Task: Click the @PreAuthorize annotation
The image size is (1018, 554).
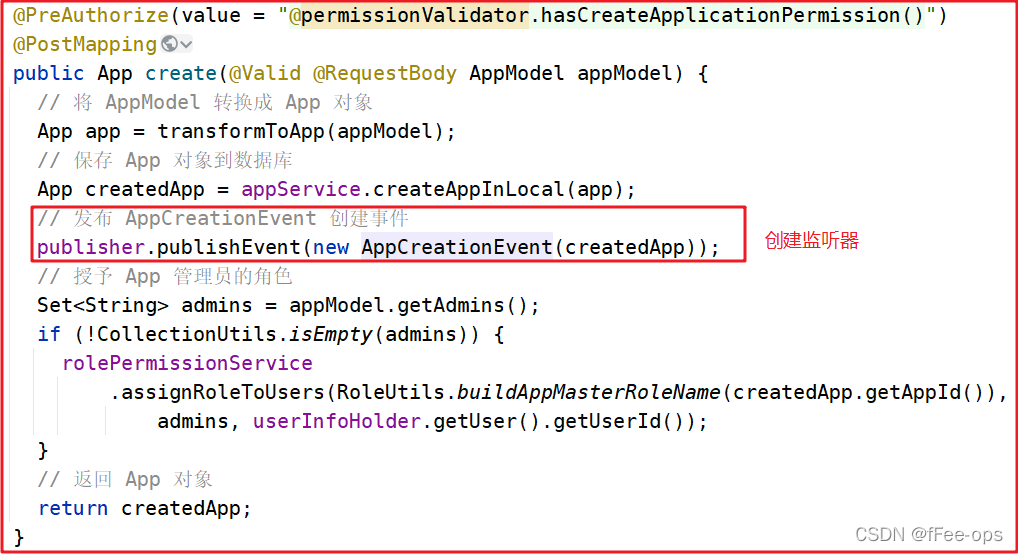Action: coord(91,15)
